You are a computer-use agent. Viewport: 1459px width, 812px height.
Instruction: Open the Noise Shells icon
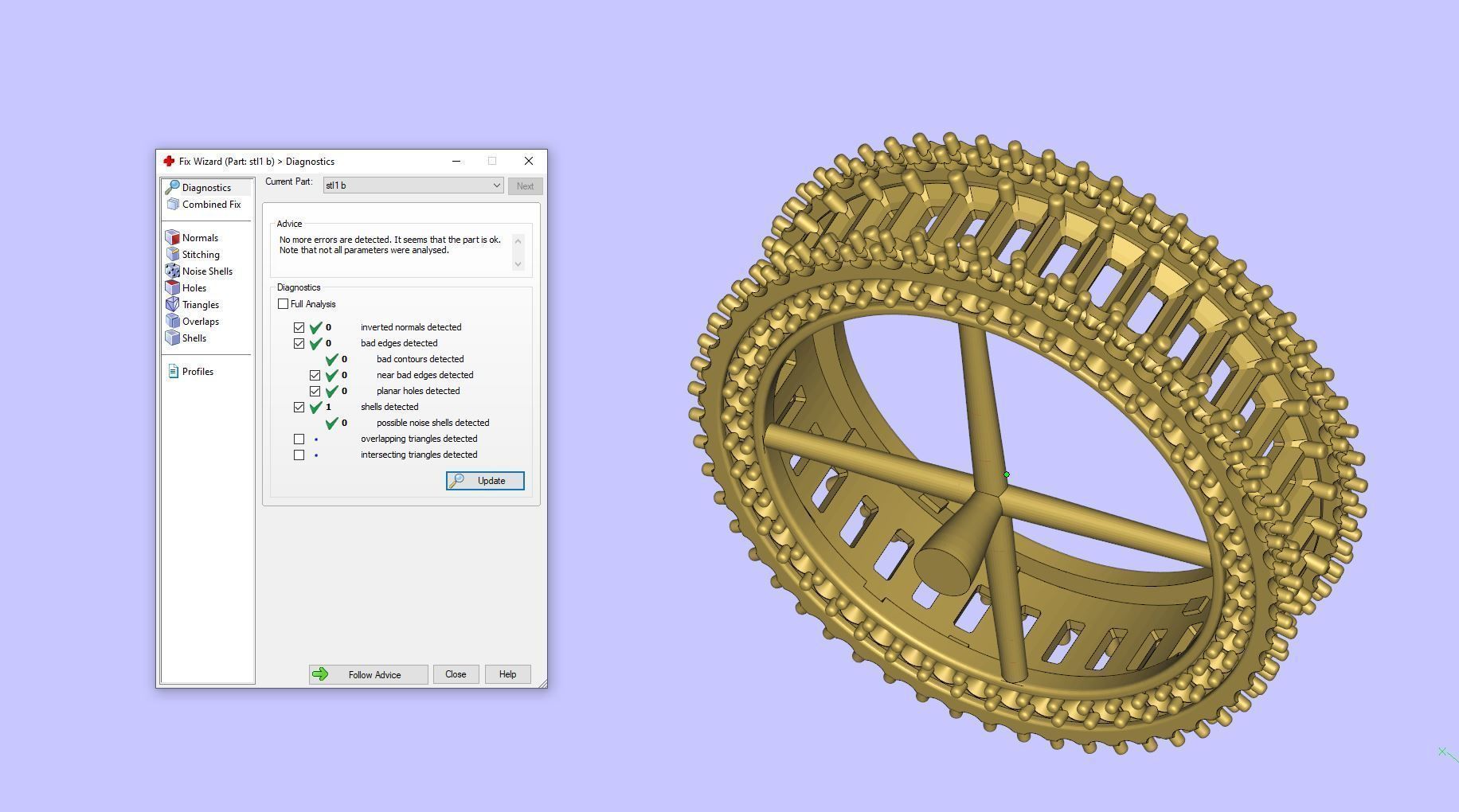click(173, 271)
